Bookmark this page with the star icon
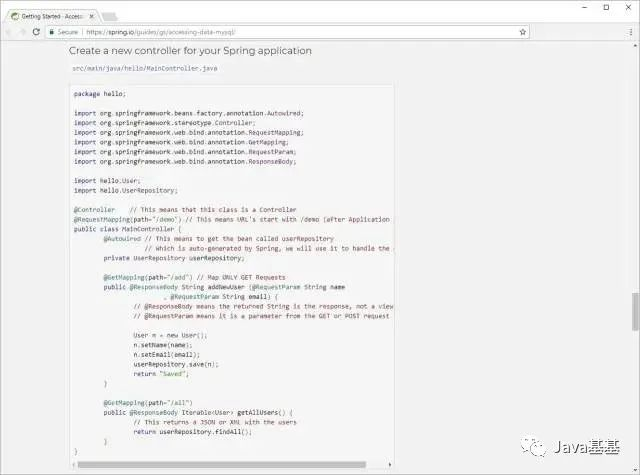Screen dimensions: 640x475 (522, 32)
